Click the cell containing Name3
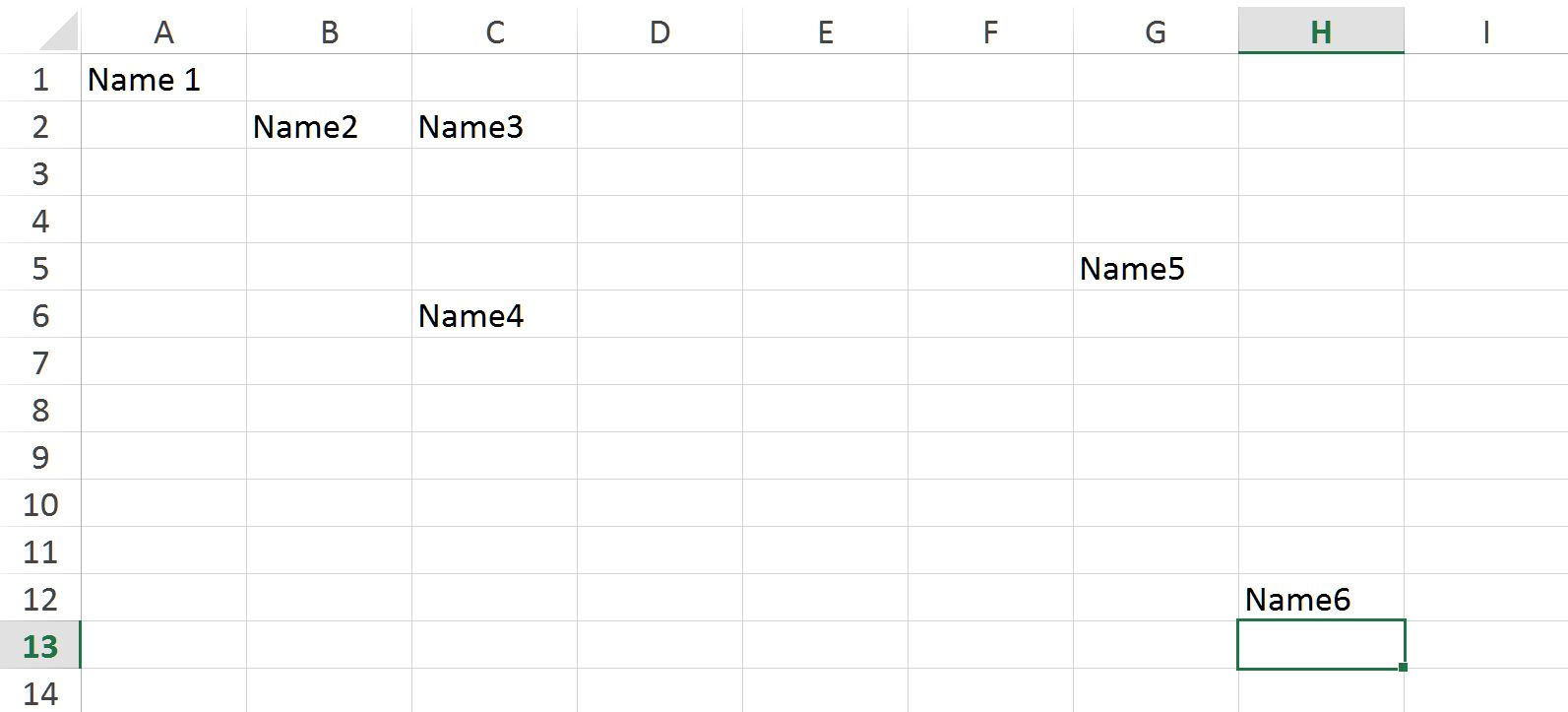The height and width of the screenshot is (712, 1568). click(x=494, y=126)
